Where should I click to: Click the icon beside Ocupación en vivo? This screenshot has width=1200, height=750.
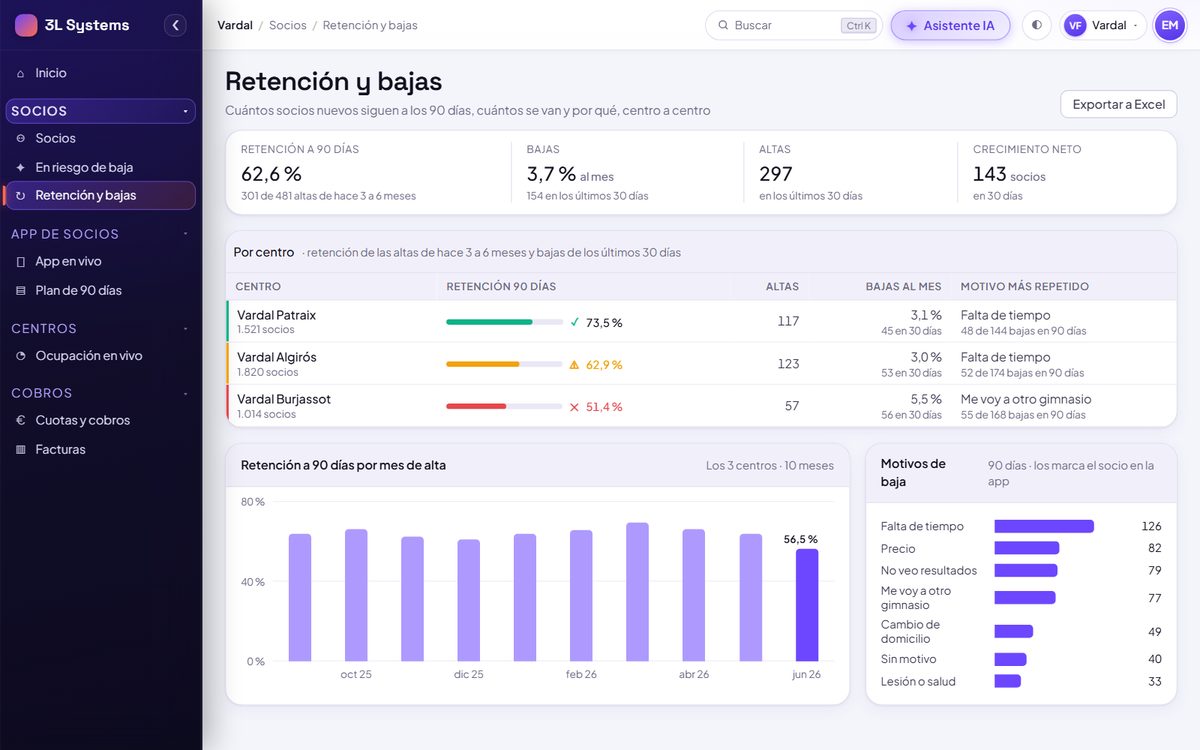pyautogui.click(x=21, y=356)
